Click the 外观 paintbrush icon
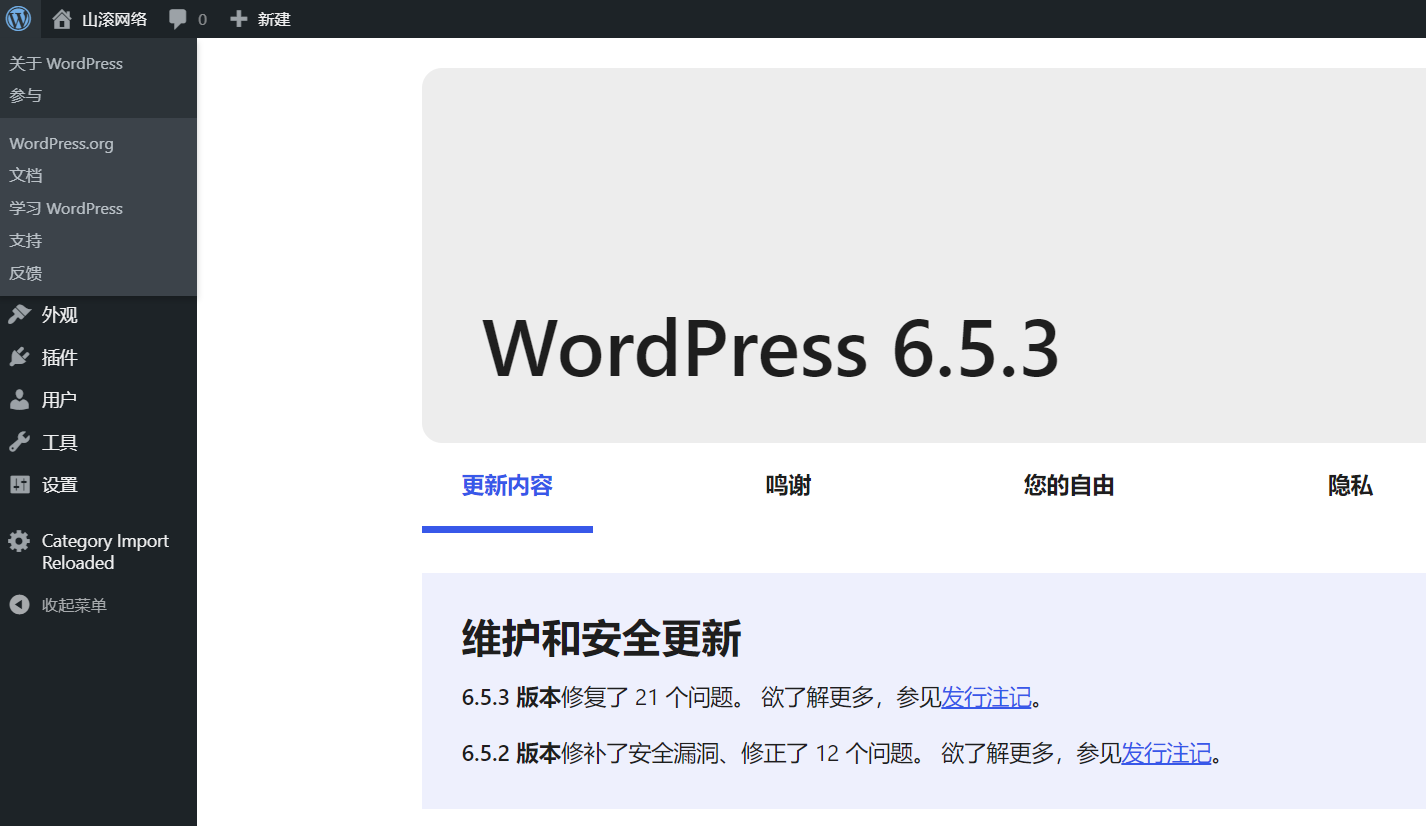Screen dimensions: 1426x826 19,315
